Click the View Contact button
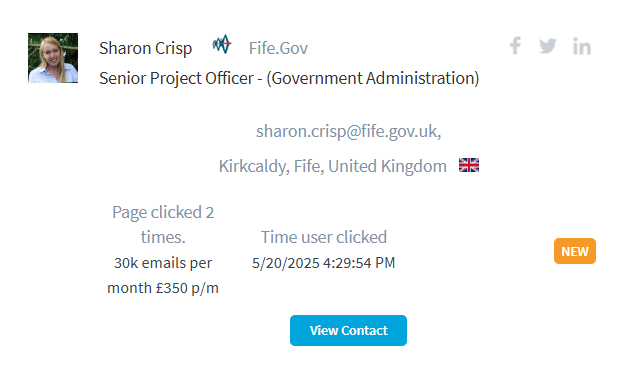 pyautogui.click(x=348, y=330)
